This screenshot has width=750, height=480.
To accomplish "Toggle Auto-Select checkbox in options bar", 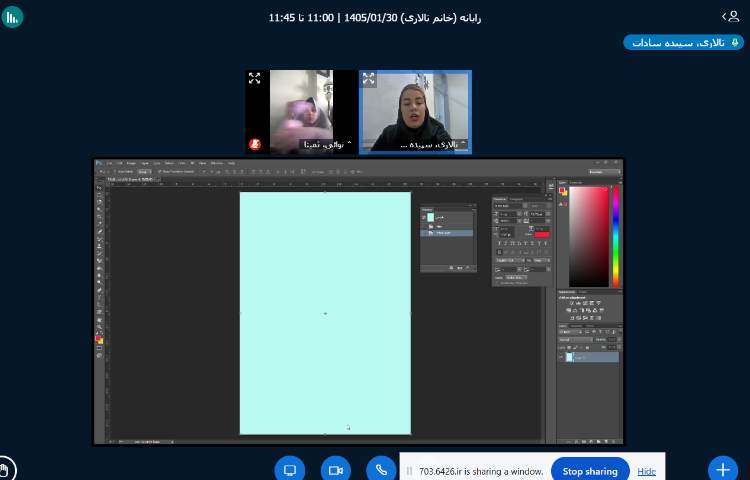I will [x=115, y=172].
